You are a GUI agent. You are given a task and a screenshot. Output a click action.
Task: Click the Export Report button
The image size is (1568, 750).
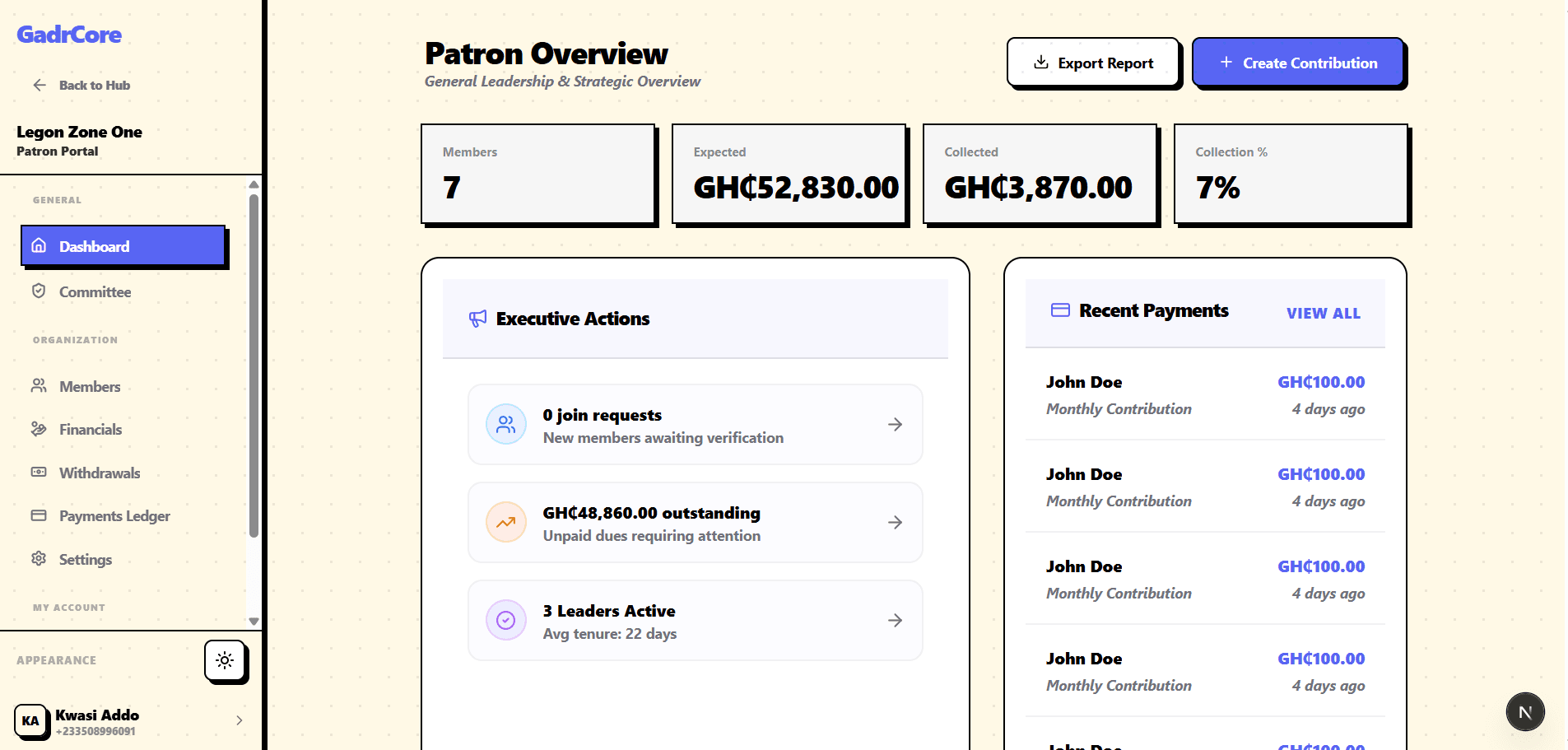[1093, 63]
